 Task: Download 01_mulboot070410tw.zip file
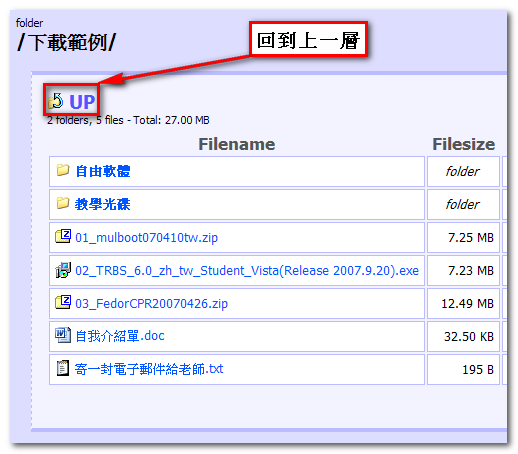tap(146, 238)
